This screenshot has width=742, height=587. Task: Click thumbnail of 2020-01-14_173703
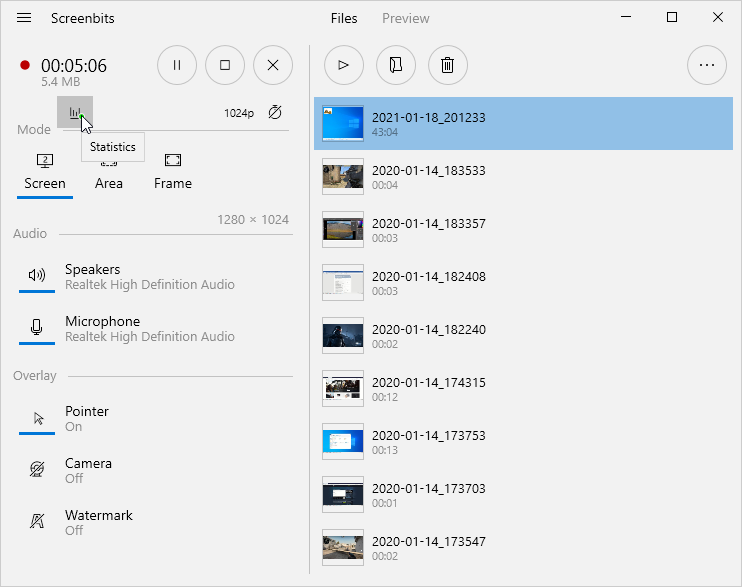pyautogui.click(x=343, y=495)
